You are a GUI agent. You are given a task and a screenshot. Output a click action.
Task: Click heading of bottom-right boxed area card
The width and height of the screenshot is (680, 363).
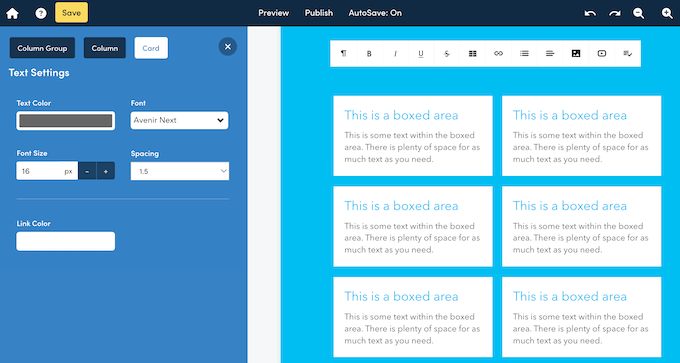pos(570,297)
